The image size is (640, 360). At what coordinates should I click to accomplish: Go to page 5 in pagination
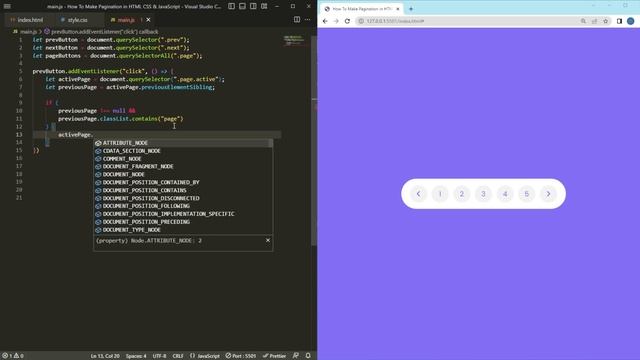click(527, 194)
